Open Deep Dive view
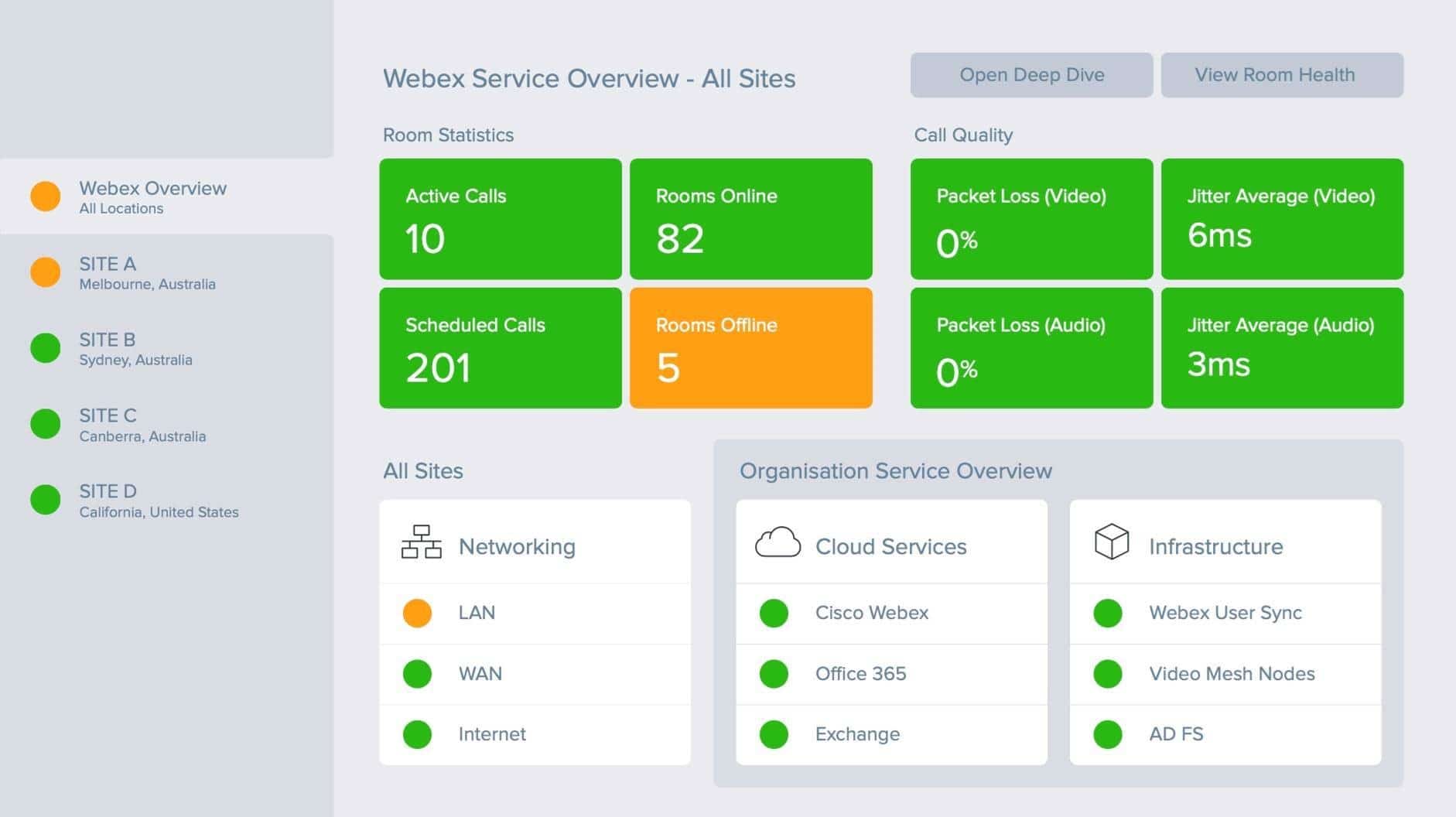Image resolution: width=1456 pixels, height=817 pixels. pos(1031,75)
